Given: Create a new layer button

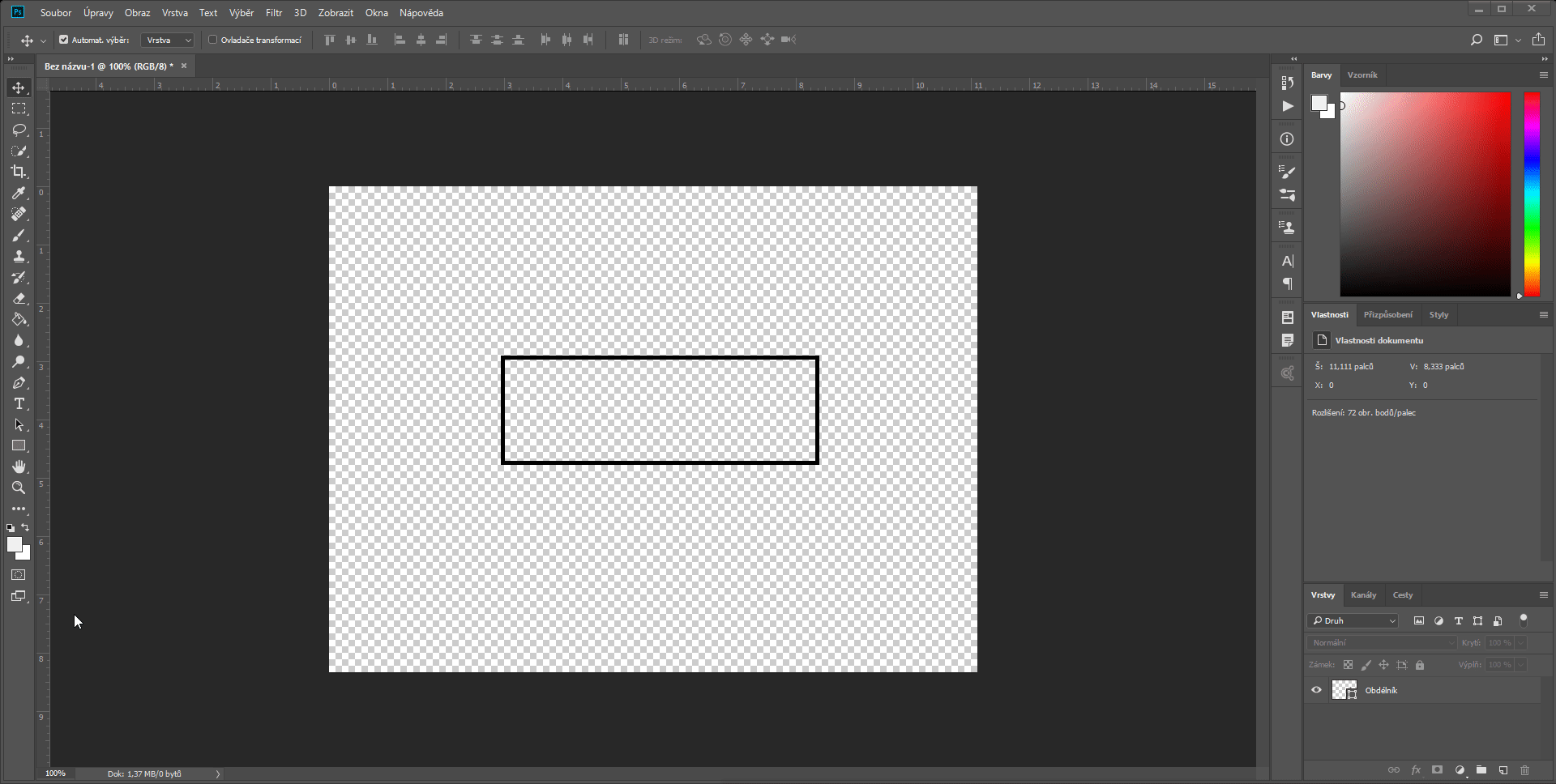Looking at the screenshot, I should [x=1503, y=770].
